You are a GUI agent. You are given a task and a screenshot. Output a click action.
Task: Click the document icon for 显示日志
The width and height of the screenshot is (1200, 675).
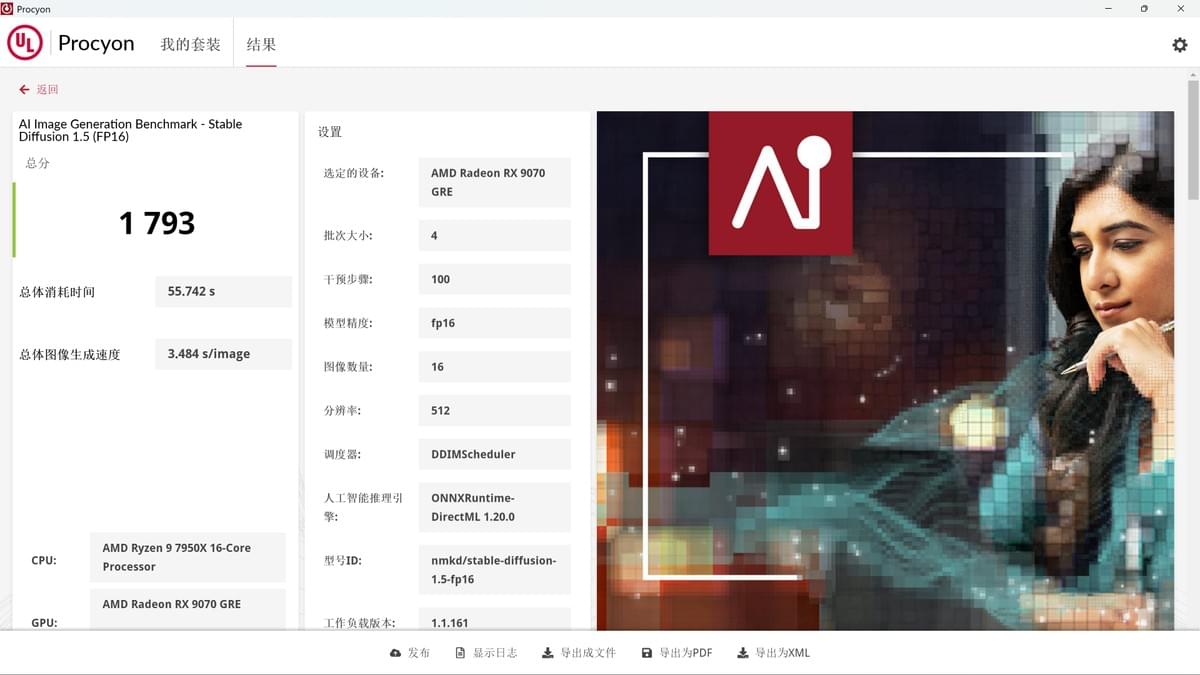click(460, 653)
